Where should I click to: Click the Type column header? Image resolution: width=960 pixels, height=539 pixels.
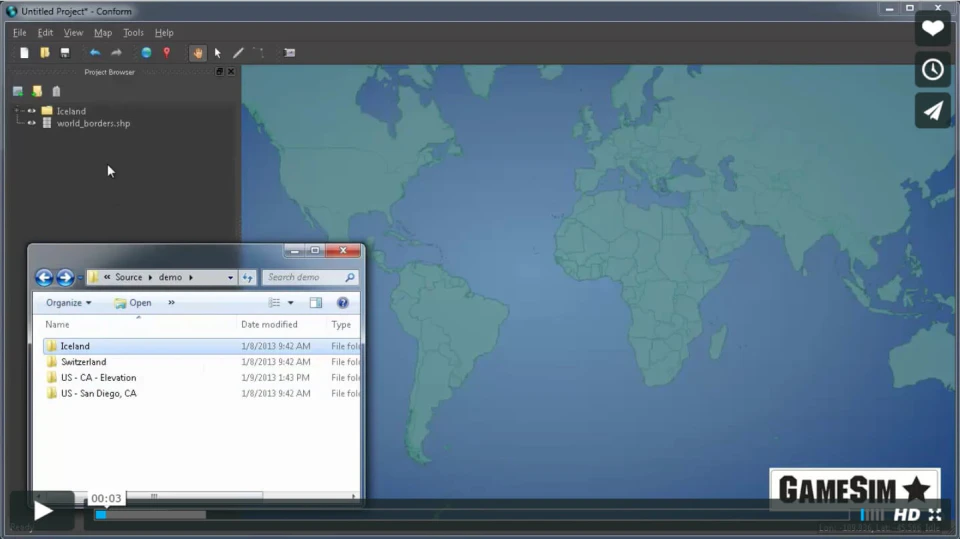[341, 325]
